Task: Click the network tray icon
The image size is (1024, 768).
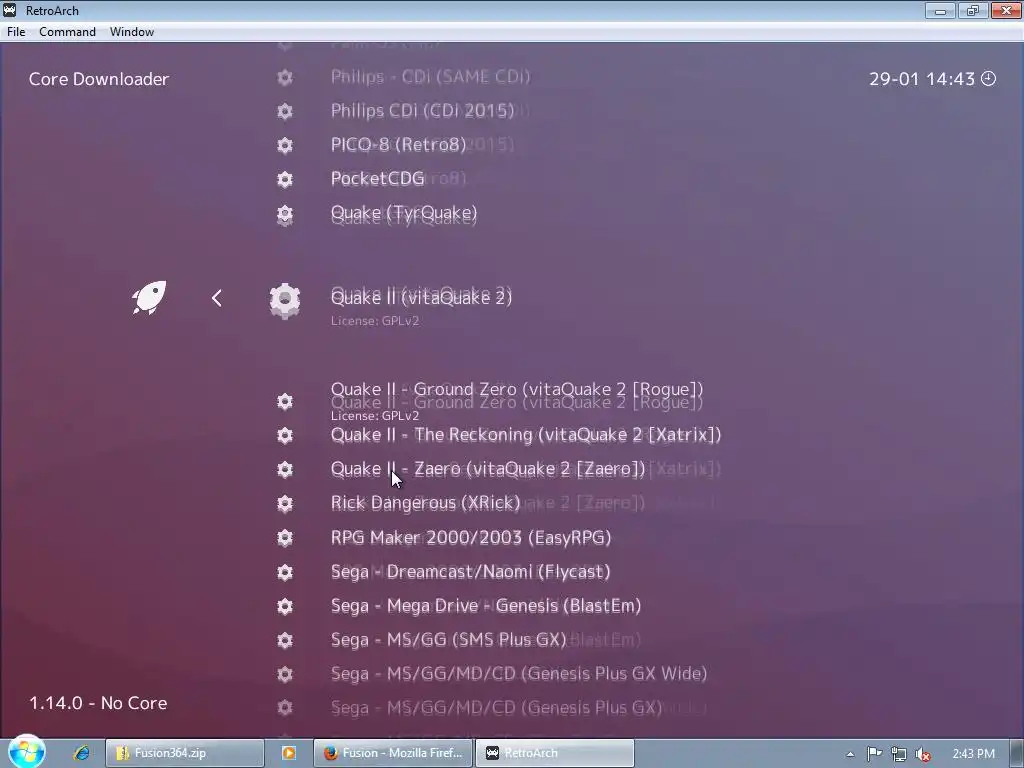Action: pos(899,754)
